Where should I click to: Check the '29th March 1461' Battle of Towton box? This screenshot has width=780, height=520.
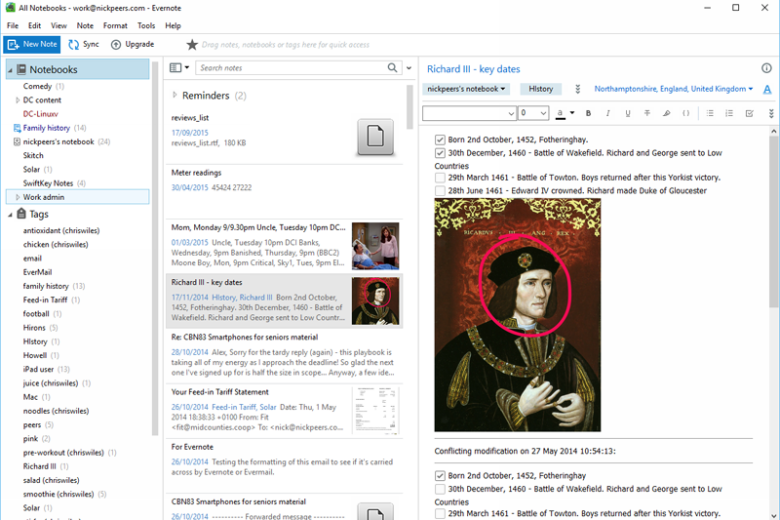tap(440, 178)
